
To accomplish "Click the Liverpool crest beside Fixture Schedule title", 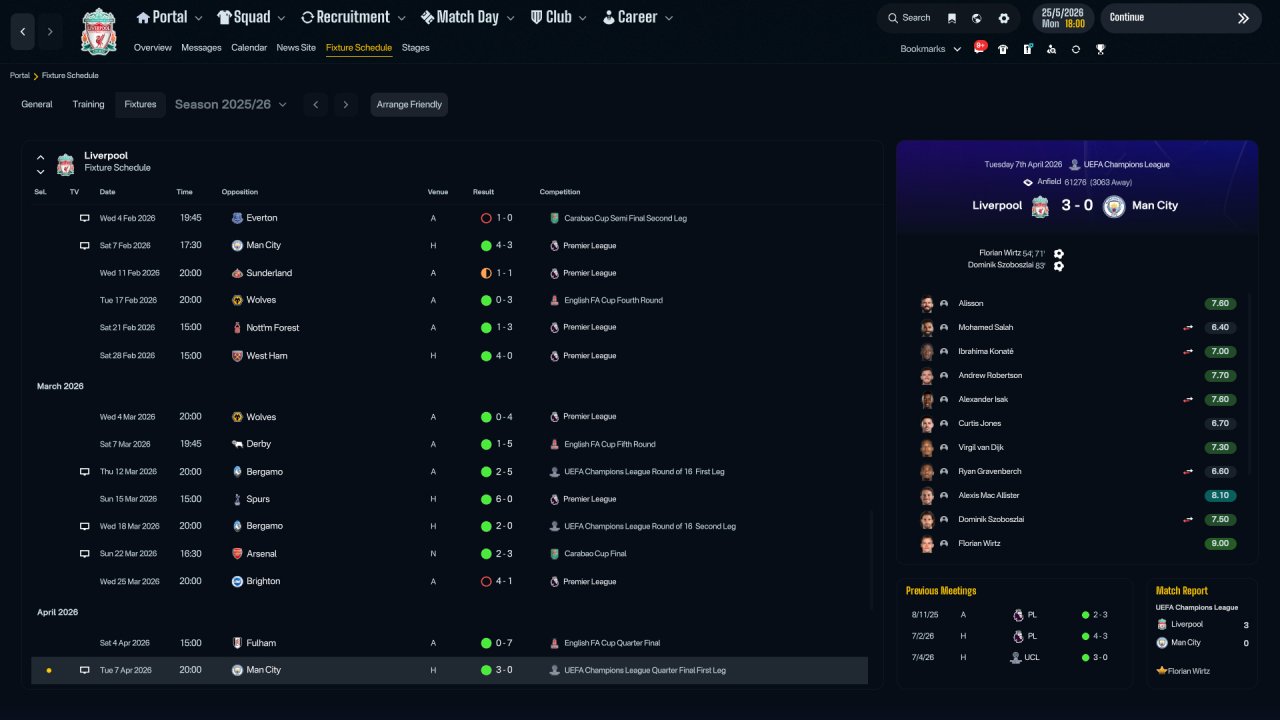I will (65, 164).
